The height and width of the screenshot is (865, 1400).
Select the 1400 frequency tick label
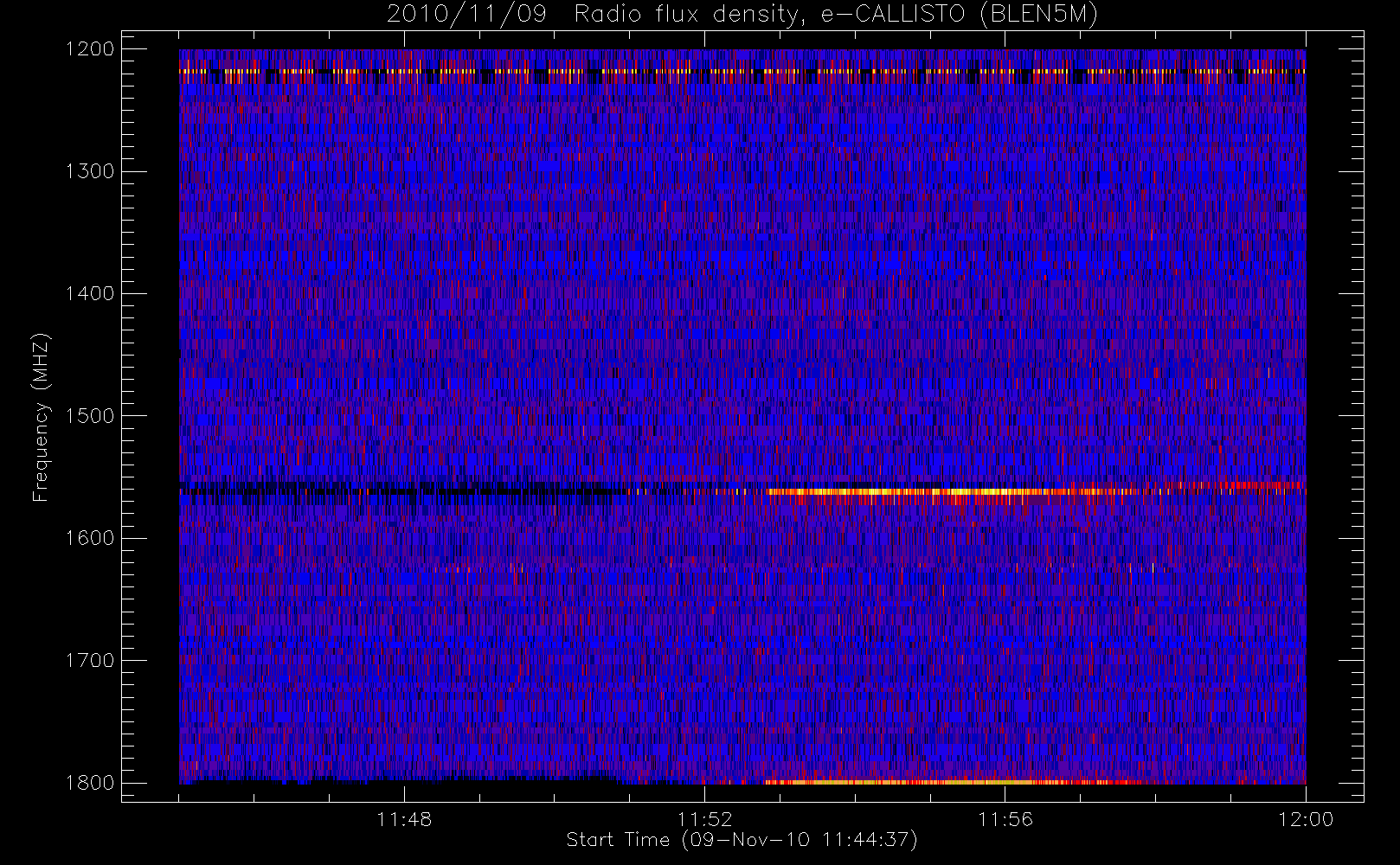tap(90, 293)
